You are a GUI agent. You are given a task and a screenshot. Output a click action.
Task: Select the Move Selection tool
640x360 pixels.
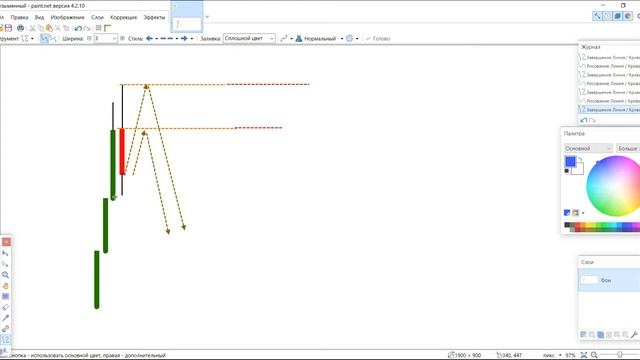coord(5,264)
